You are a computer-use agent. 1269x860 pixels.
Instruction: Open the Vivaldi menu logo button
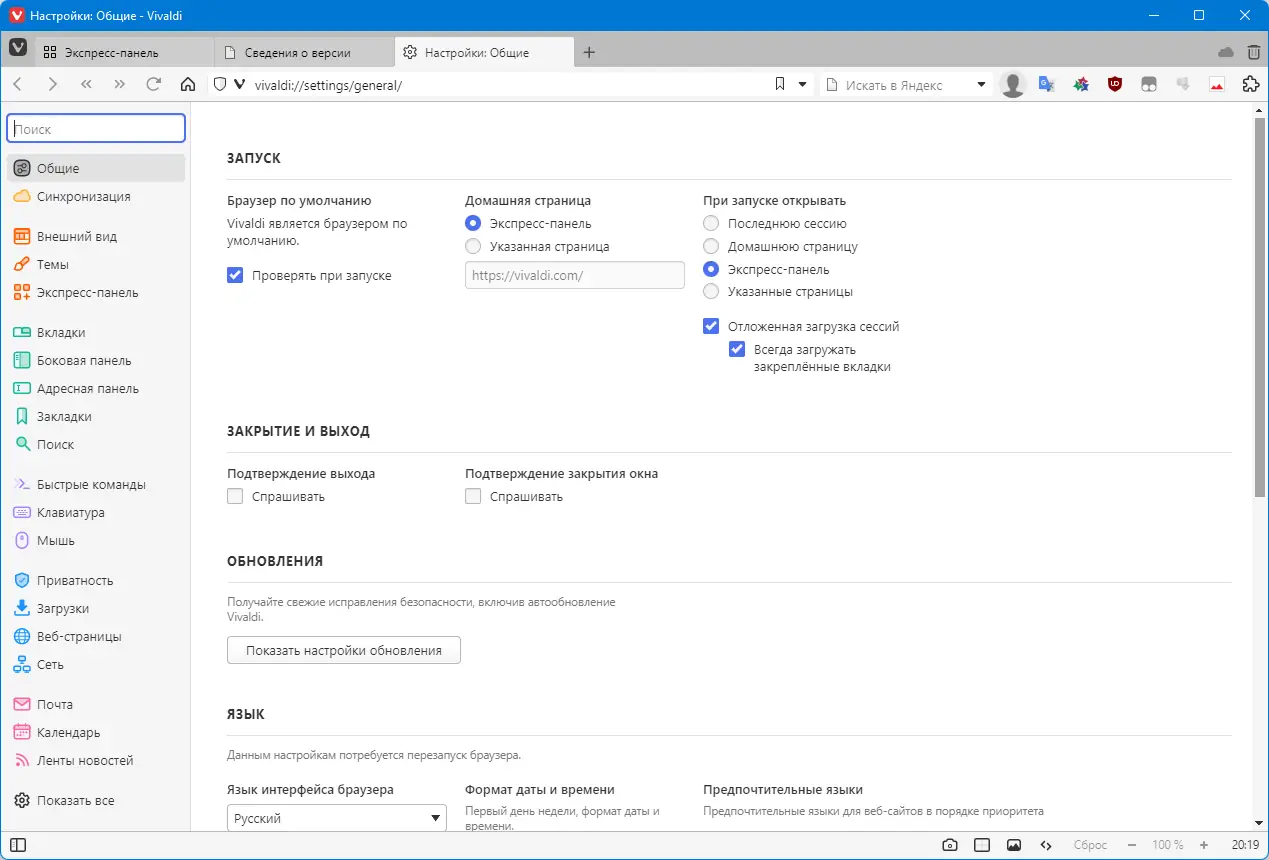18,48
